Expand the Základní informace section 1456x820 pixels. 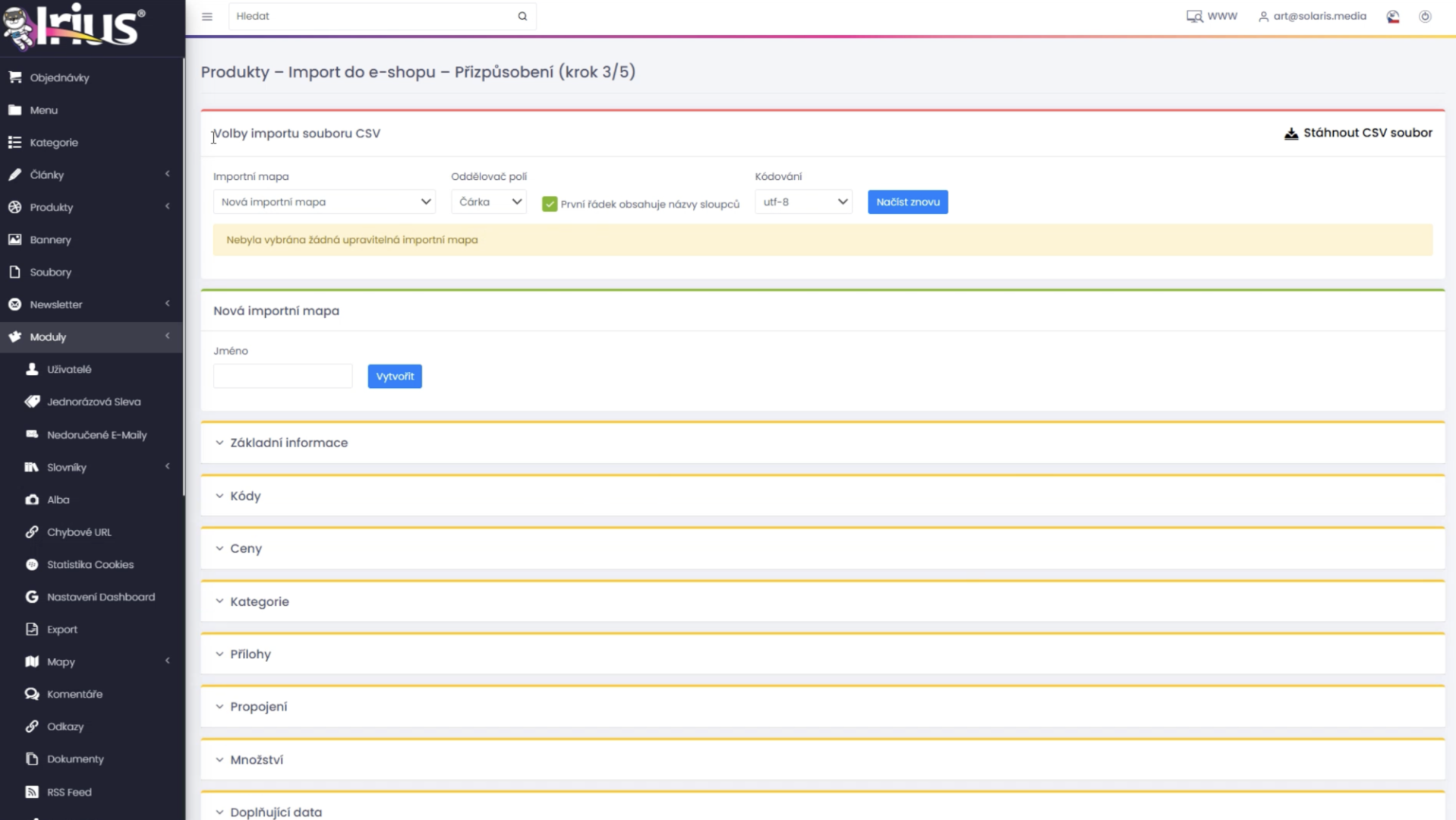coord(822,443)
